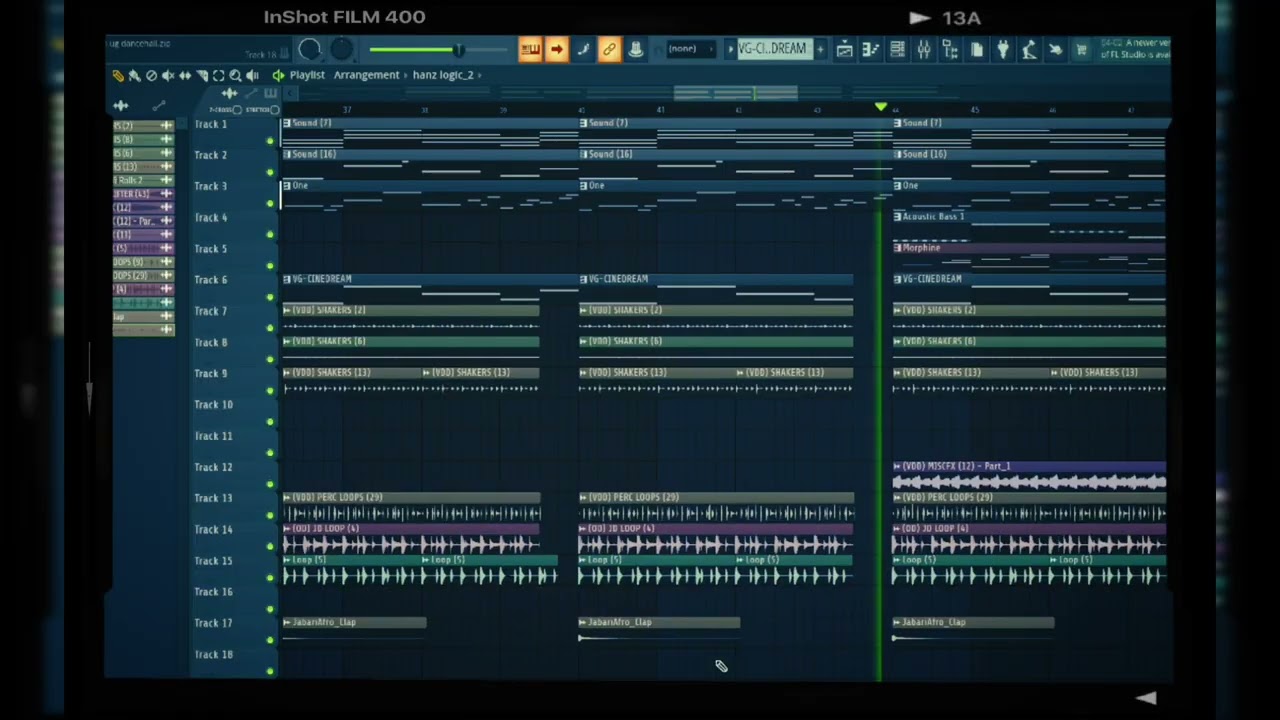This screenshot has height=720, width=1280.
Task: Open the project picker copy icon
Action: [976, 49]
